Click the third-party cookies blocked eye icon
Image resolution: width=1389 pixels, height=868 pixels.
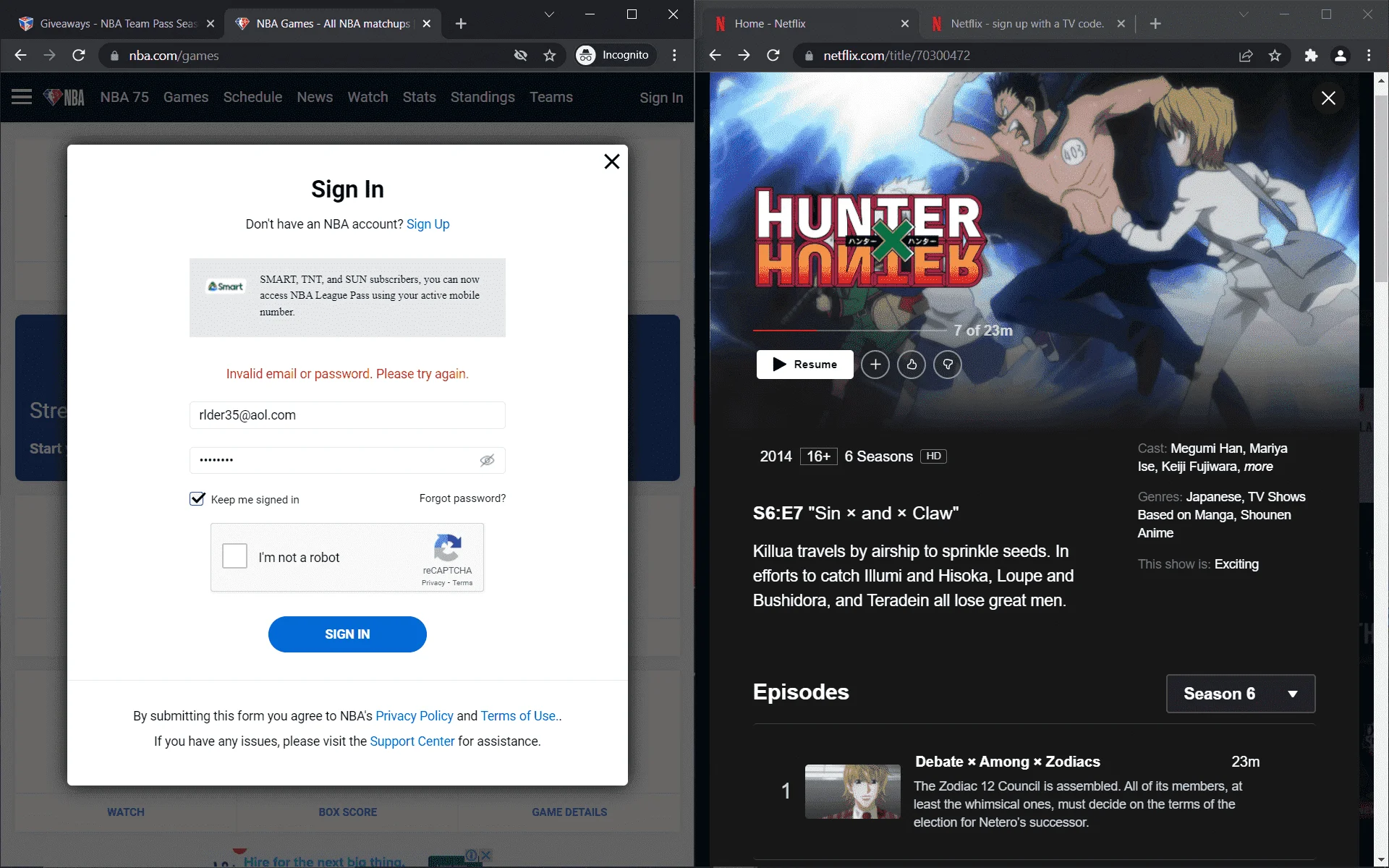(520, 56)
